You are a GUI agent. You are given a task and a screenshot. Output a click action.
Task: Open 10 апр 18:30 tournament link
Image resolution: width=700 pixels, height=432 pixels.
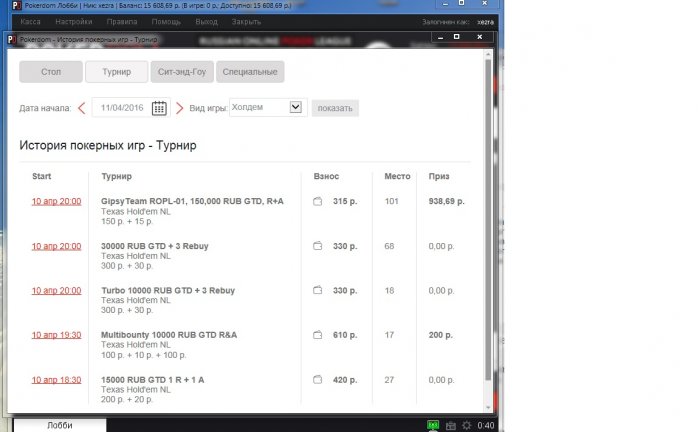[x=56, y=380]
